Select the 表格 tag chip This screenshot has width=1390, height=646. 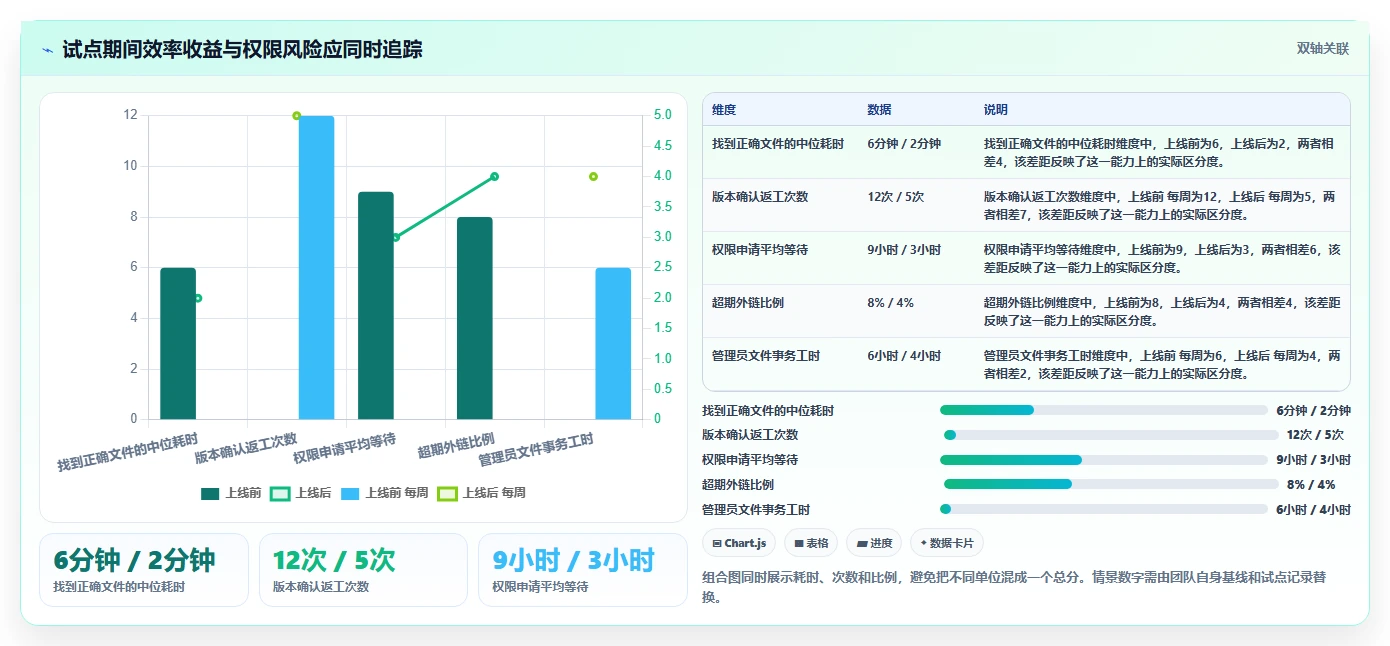[811, 543]
